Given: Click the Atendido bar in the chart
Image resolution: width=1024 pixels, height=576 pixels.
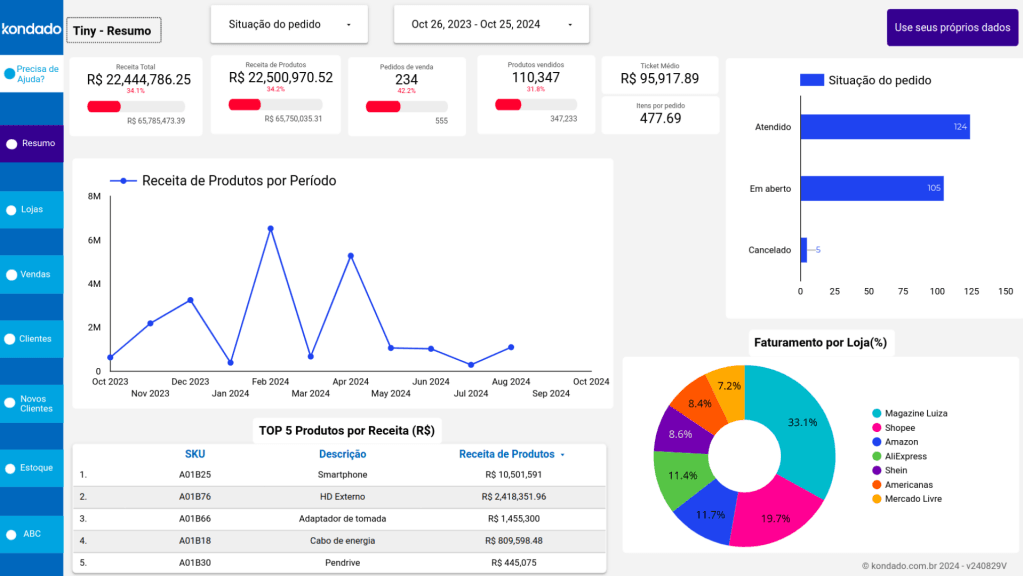Looking at the screenshot, I should click(x=884, y=127).
